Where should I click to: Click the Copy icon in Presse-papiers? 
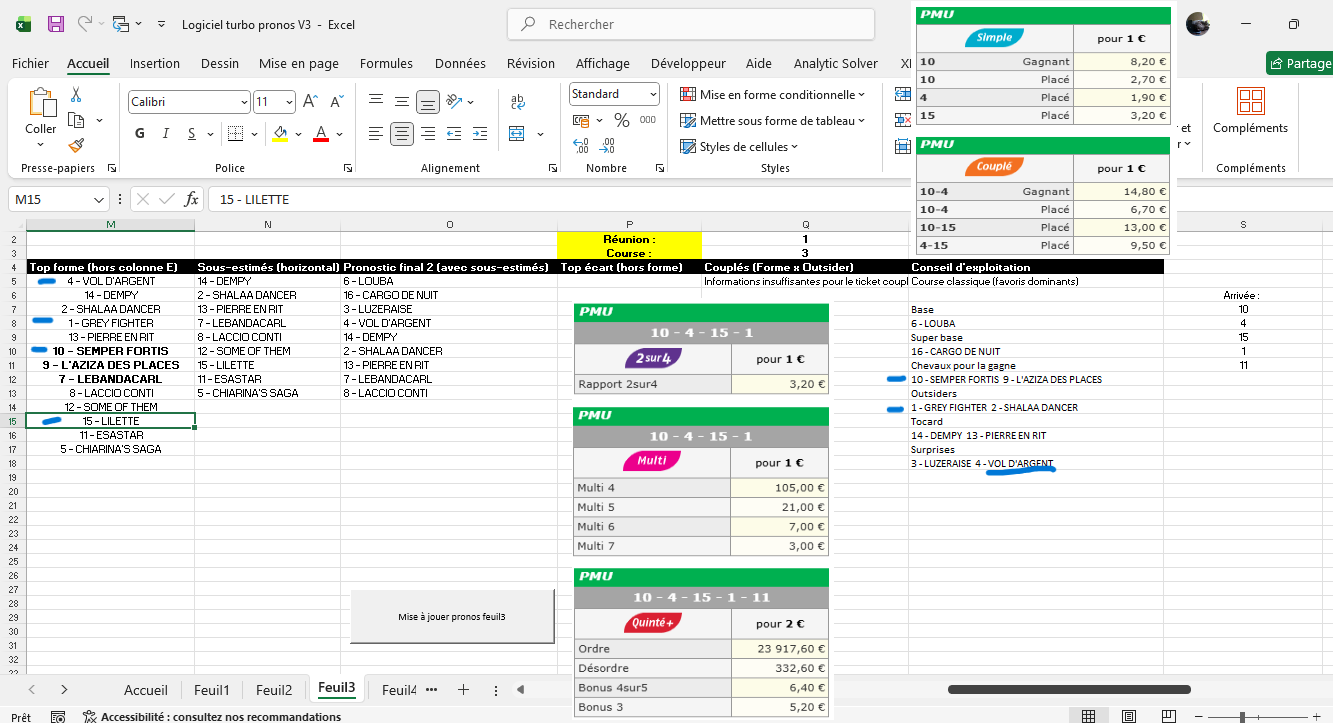click(76, 120)
